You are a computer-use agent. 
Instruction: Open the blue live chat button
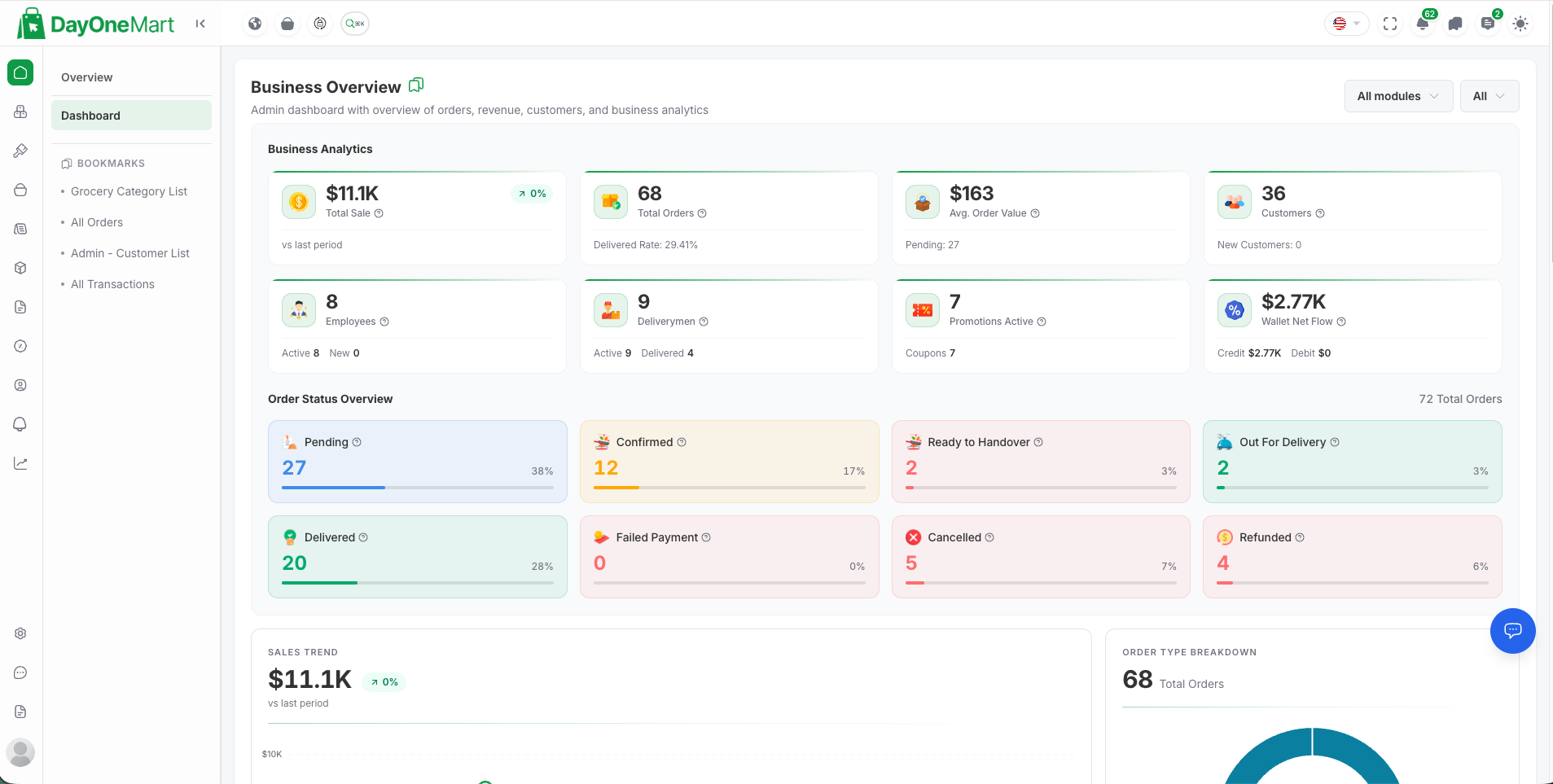tap(1513, 630)
